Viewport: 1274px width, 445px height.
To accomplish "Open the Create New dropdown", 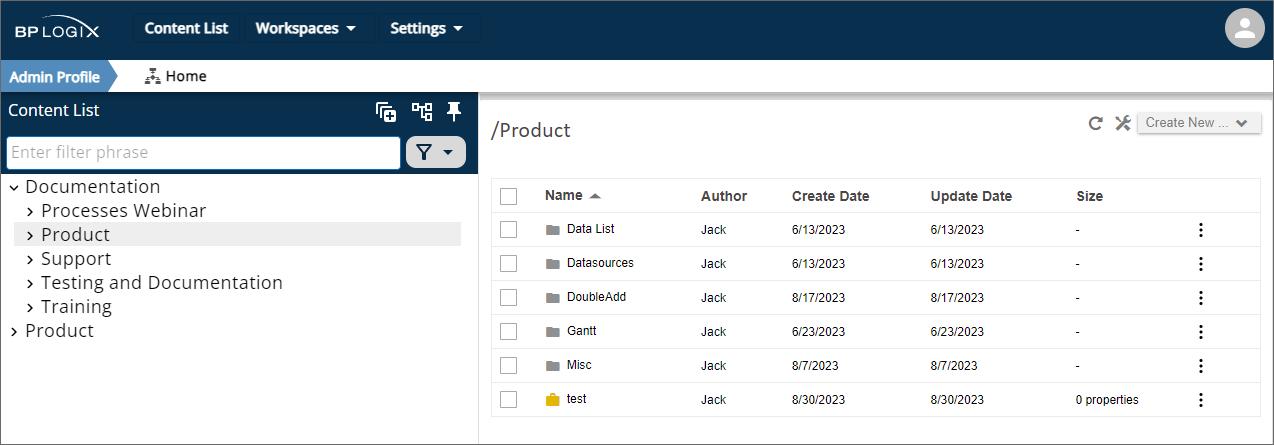I will [x=1198, y=123].
